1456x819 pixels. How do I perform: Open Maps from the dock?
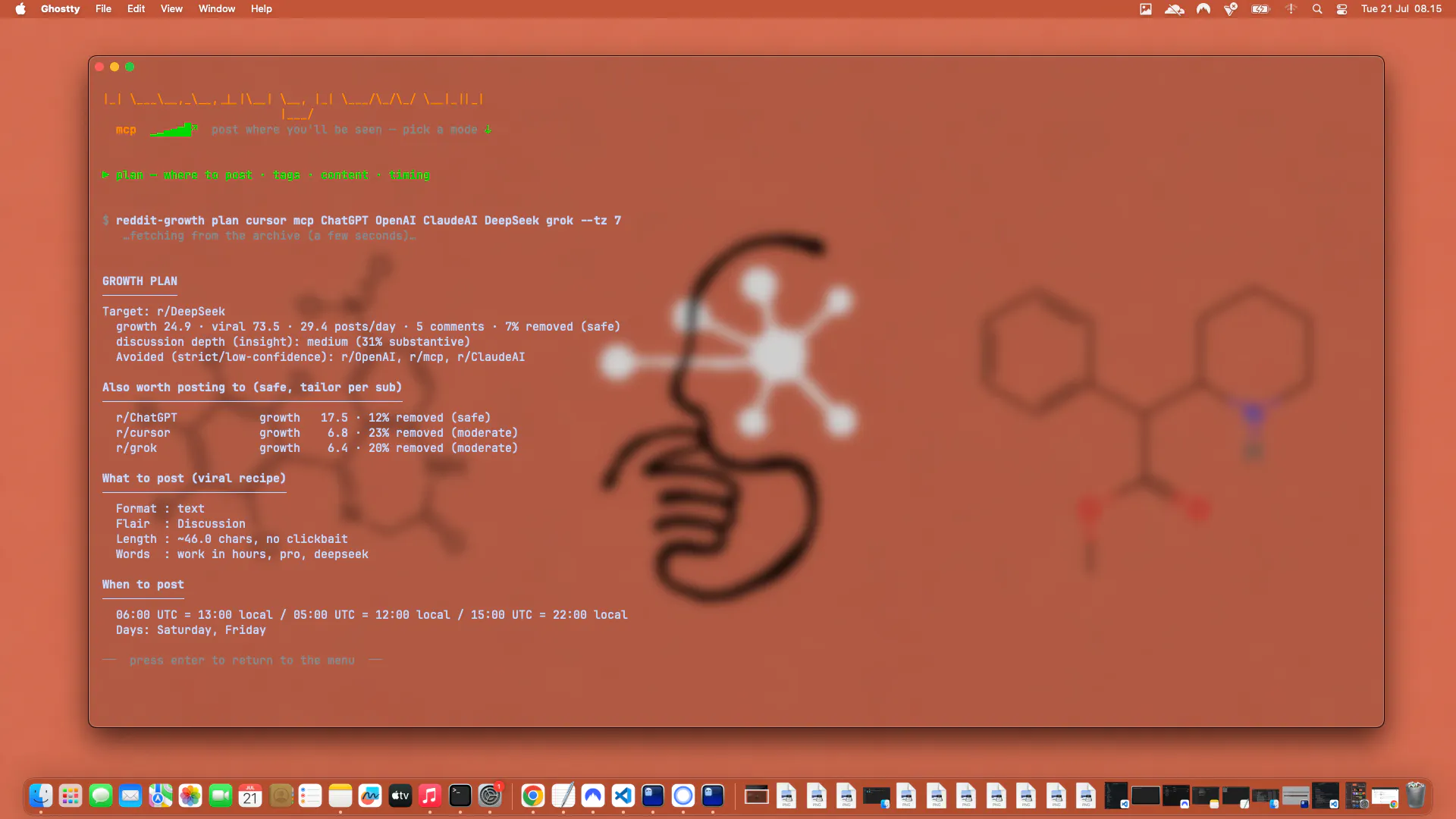[161, 795]
